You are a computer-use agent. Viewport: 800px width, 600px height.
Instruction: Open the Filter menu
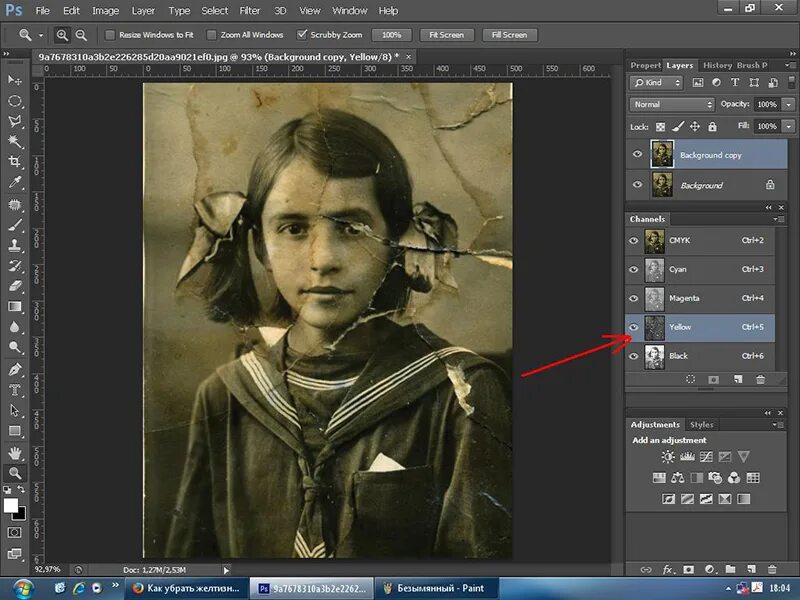click(x=247, y=11)
